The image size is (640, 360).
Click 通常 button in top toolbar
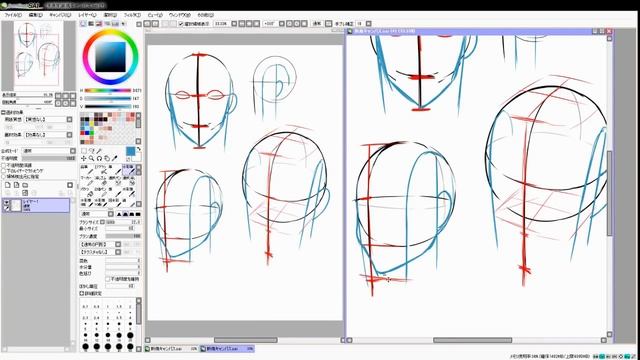317,24
